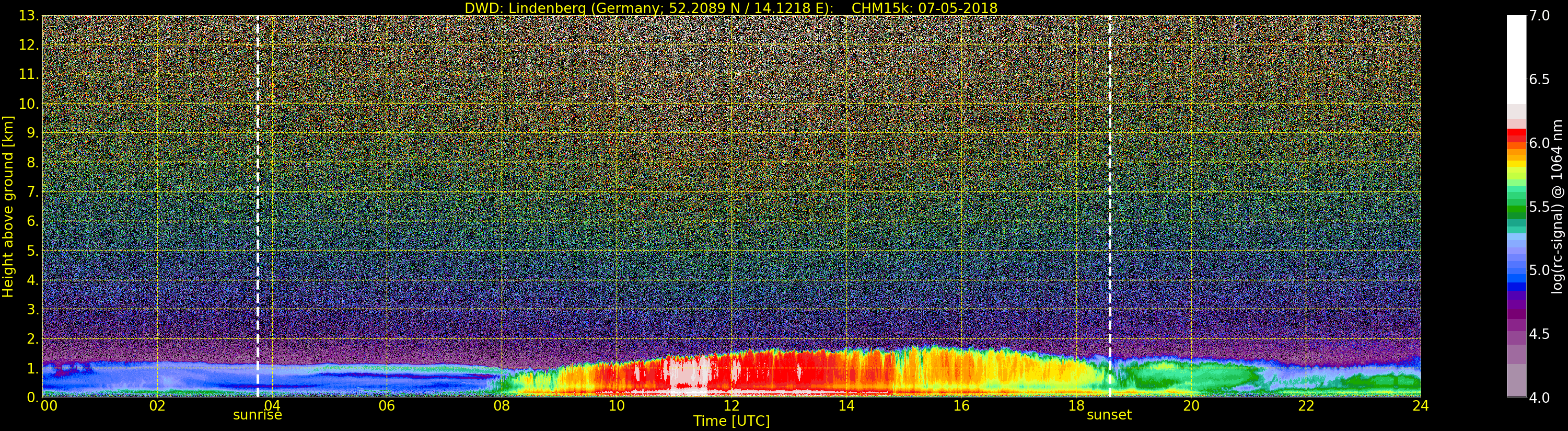
Task: Click the 'Height above ground [km]' label
Action: coord(8,206)
